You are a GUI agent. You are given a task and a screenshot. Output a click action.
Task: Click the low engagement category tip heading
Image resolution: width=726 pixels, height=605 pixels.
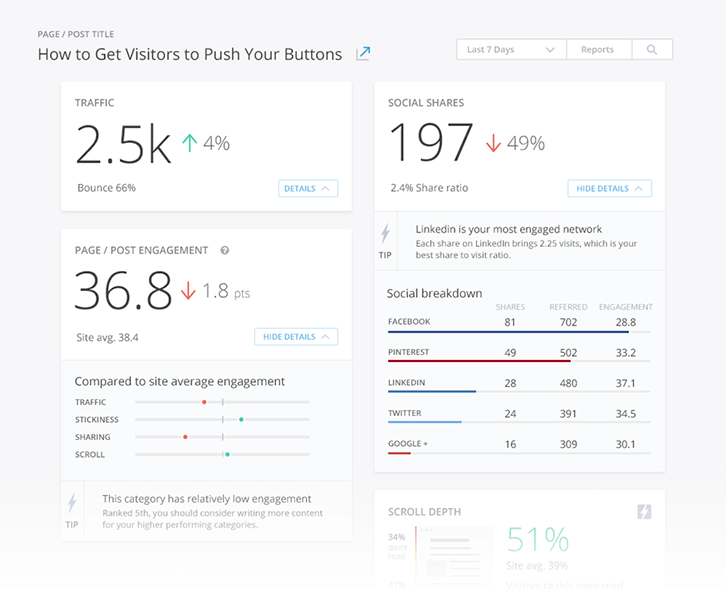click(x=207, y=499)
